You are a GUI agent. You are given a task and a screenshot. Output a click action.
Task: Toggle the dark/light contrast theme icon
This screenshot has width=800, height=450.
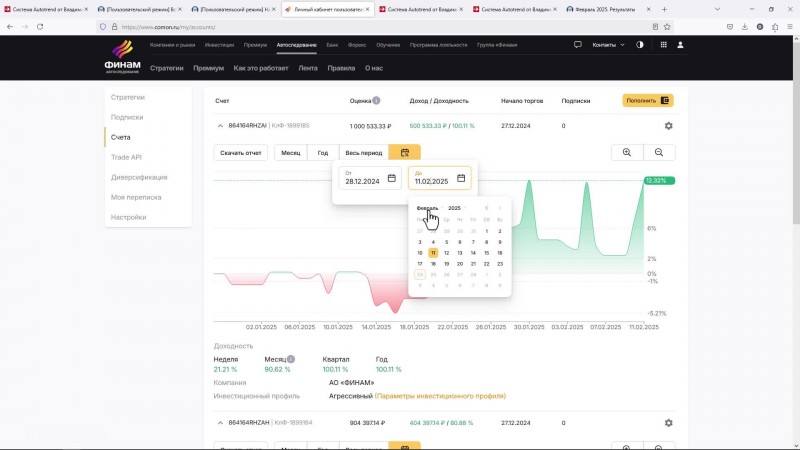coord(640,45)
